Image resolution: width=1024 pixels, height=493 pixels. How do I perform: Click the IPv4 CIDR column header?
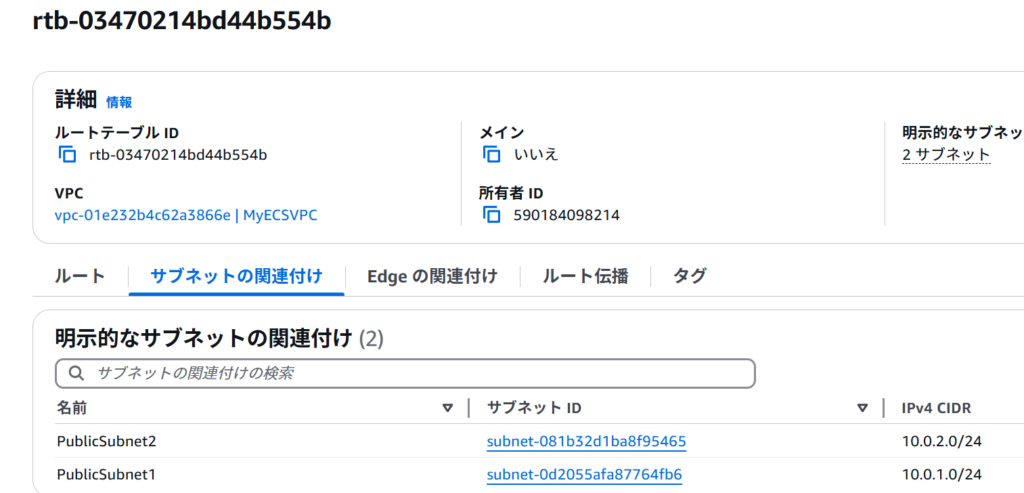(936, 408)
